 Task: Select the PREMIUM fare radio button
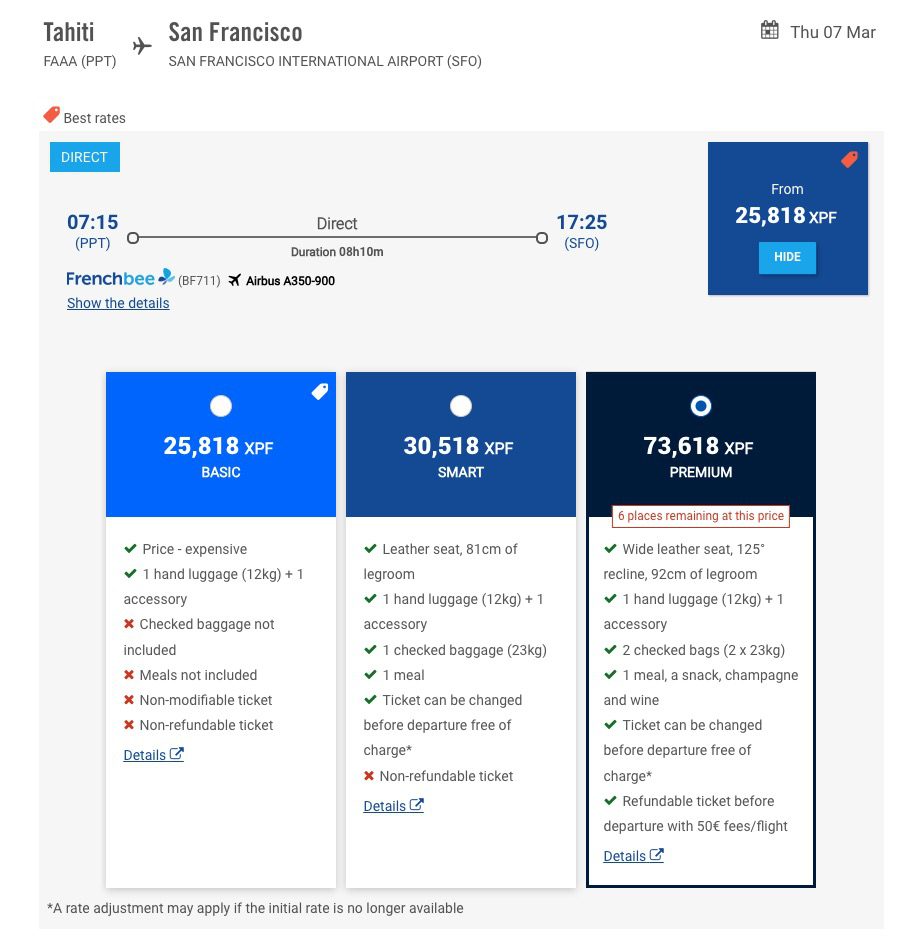(x=700, y=406)
